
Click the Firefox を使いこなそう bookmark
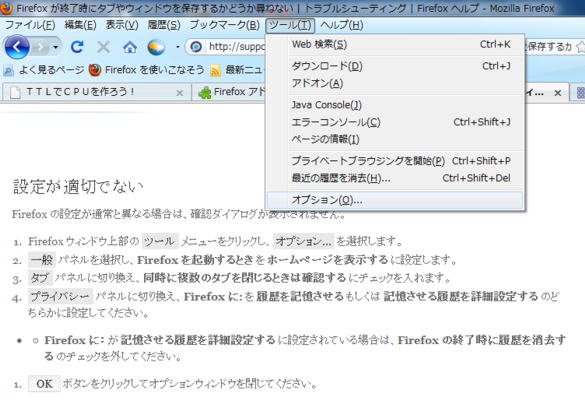click(147, 70)
